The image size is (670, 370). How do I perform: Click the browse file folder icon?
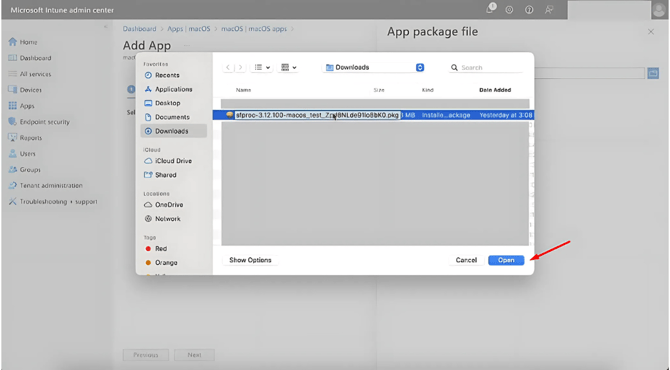(653, 73)
